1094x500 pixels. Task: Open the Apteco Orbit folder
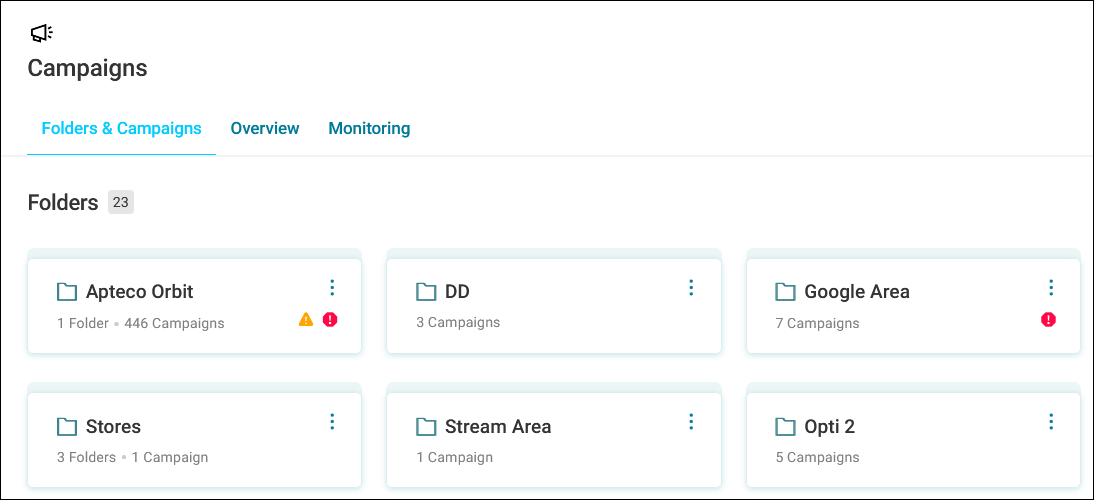pos(194,306)
